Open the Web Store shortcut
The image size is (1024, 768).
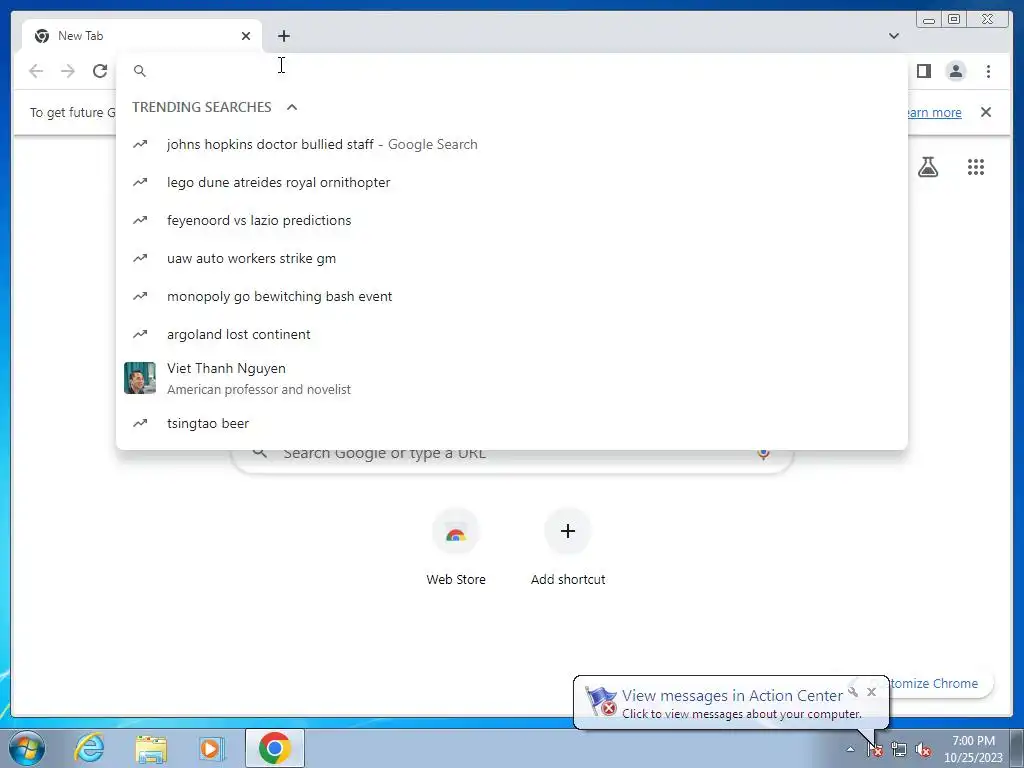(x=456, y=547)
